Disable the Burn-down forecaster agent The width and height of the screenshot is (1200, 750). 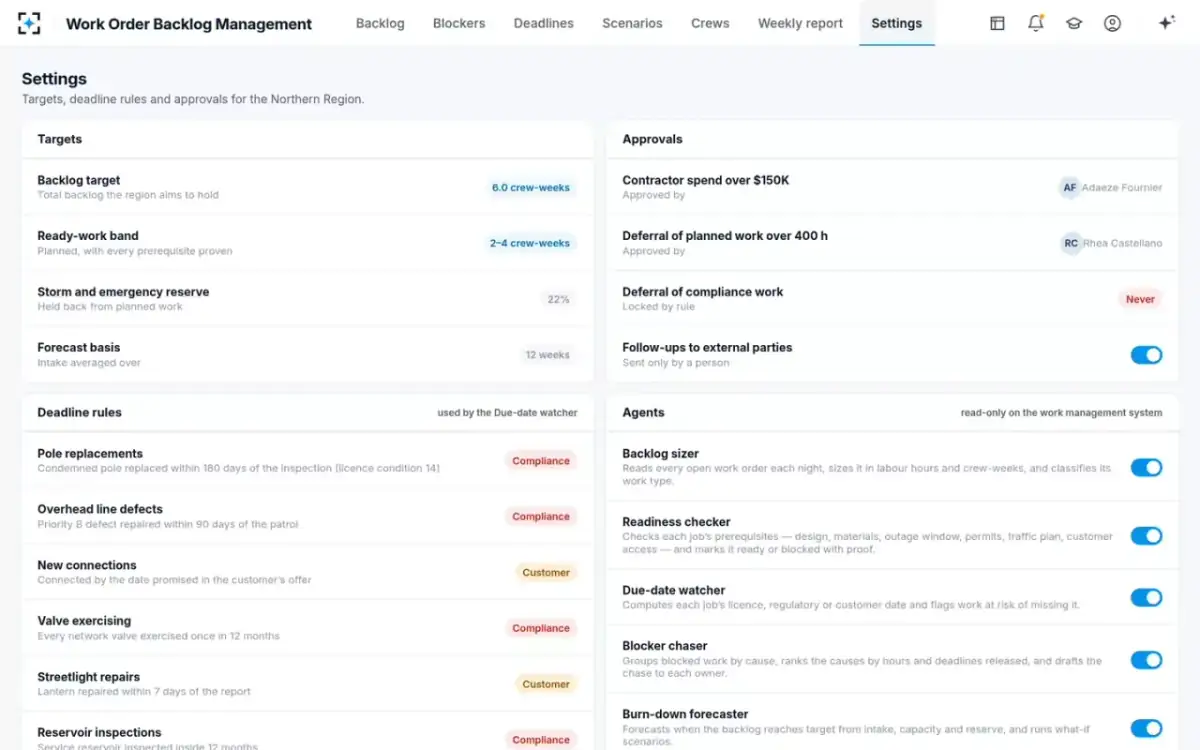click(x=1146, y=728)
